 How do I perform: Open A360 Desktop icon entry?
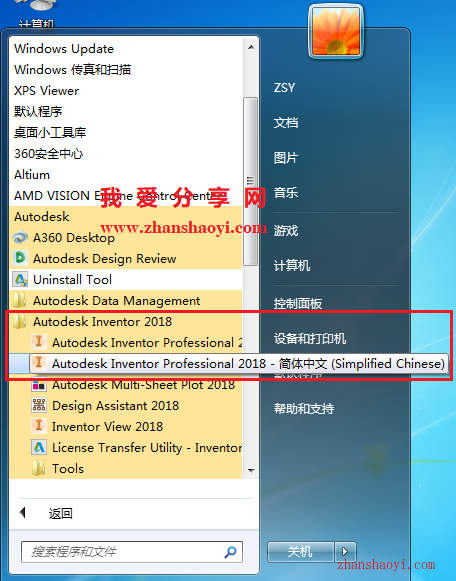[x=20, y=238]
